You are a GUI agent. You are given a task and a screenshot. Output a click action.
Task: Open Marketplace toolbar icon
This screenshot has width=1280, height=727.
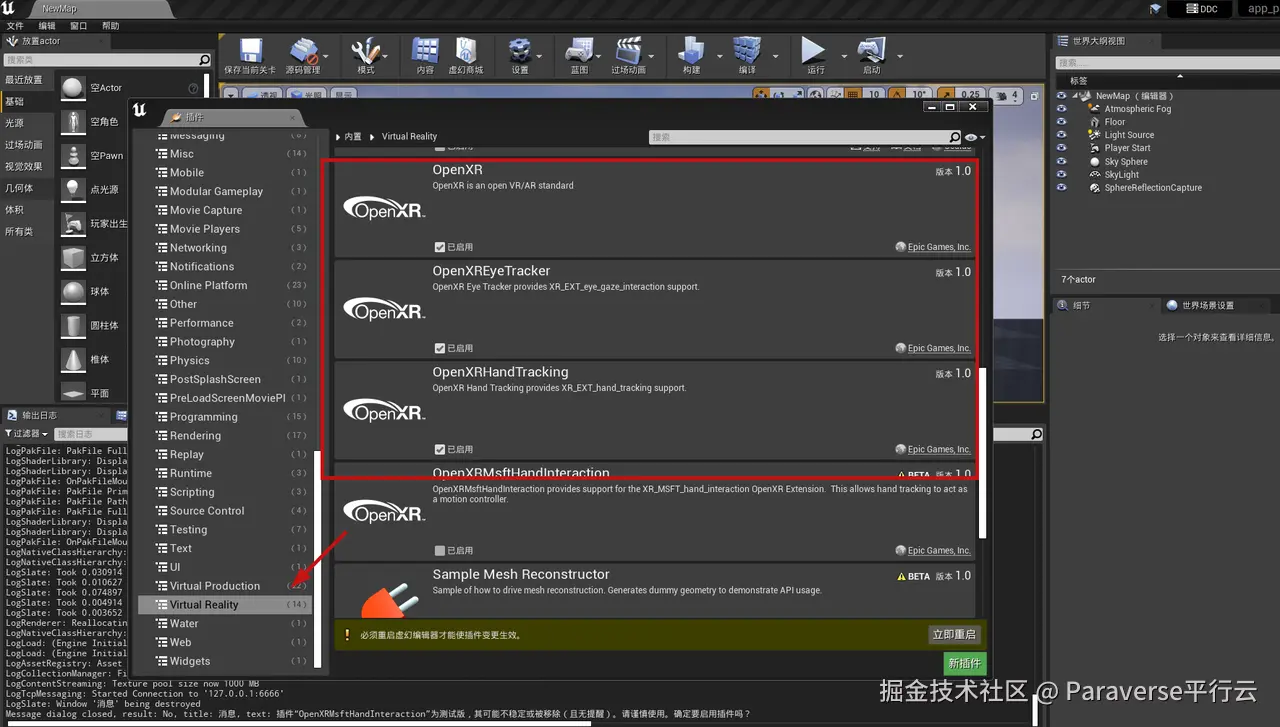click(465, 50)
